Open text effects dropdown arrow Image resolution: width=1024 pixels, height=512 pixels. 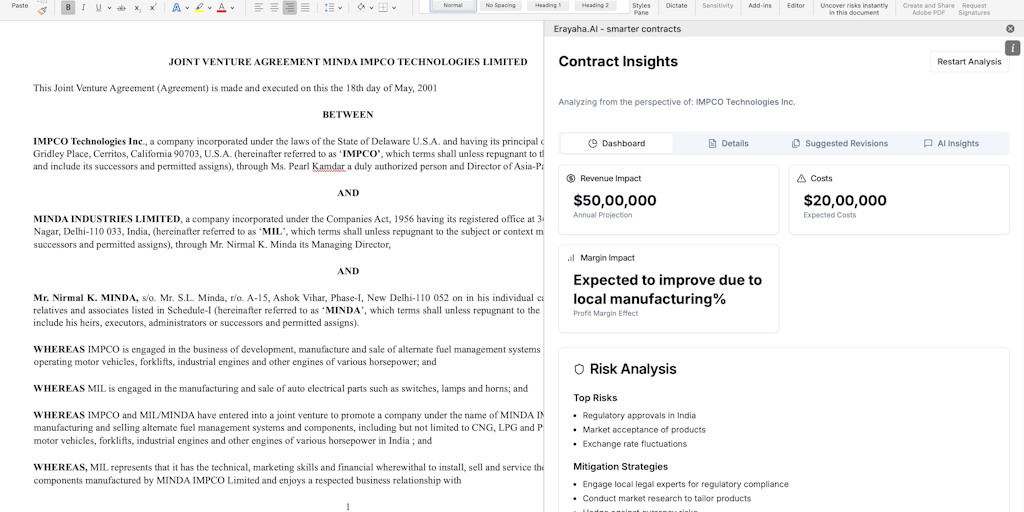(187, 8)
